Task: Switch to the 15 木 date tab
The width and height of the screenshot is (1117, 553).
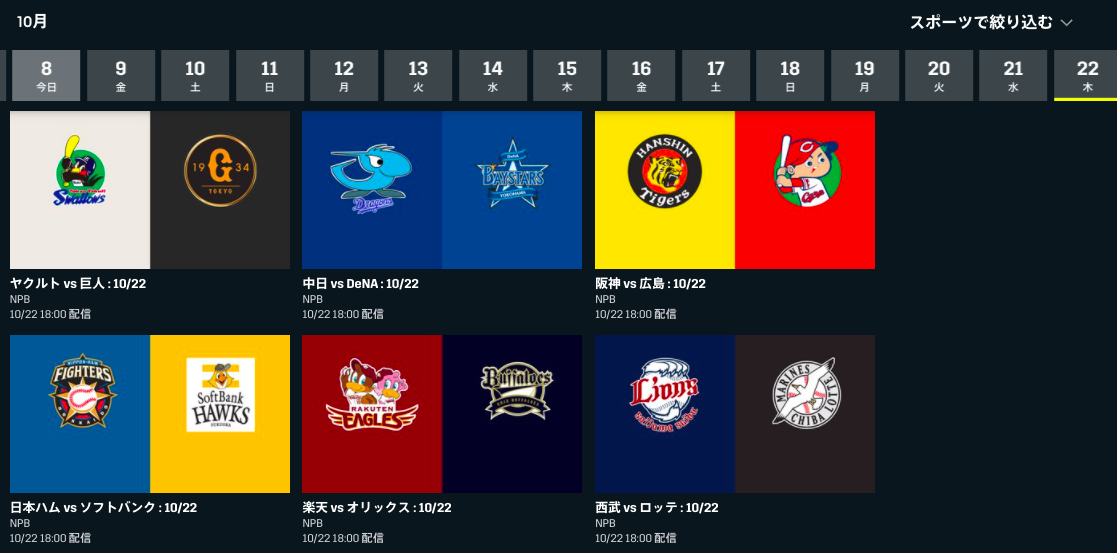Action: (567, 76)
